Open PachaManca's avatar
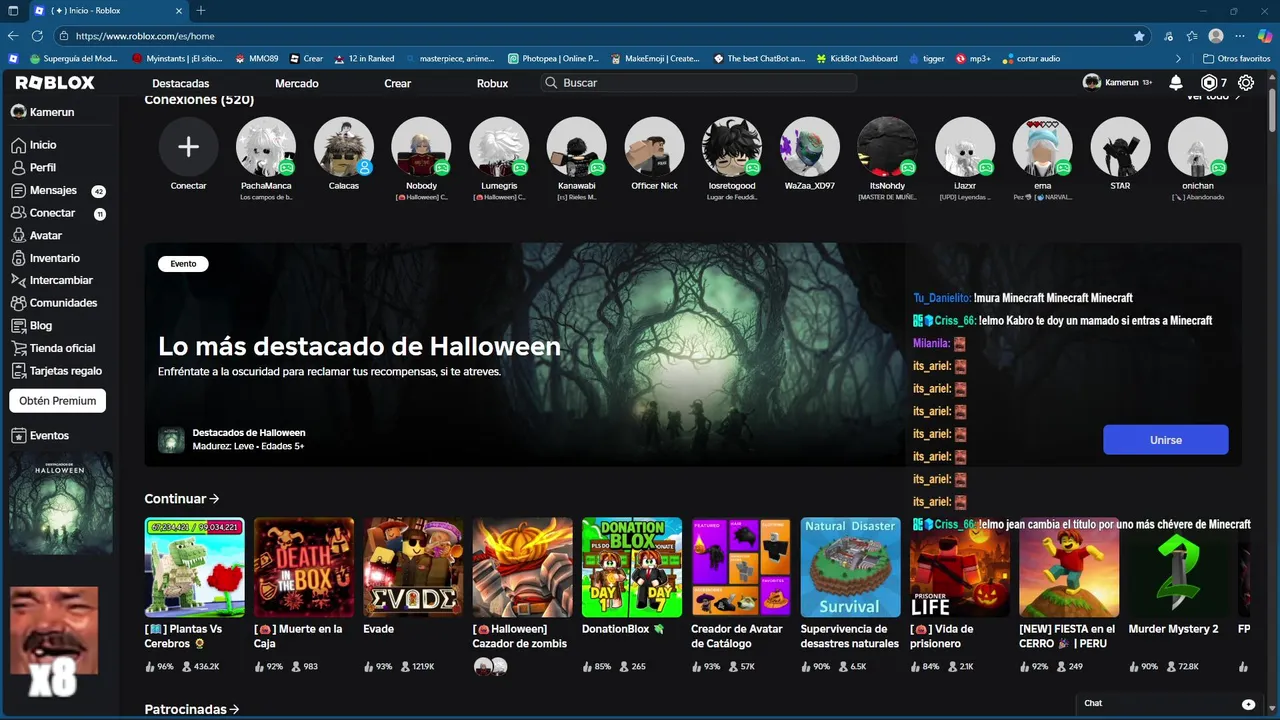The image size is (1280, 720). pos(266,147)
